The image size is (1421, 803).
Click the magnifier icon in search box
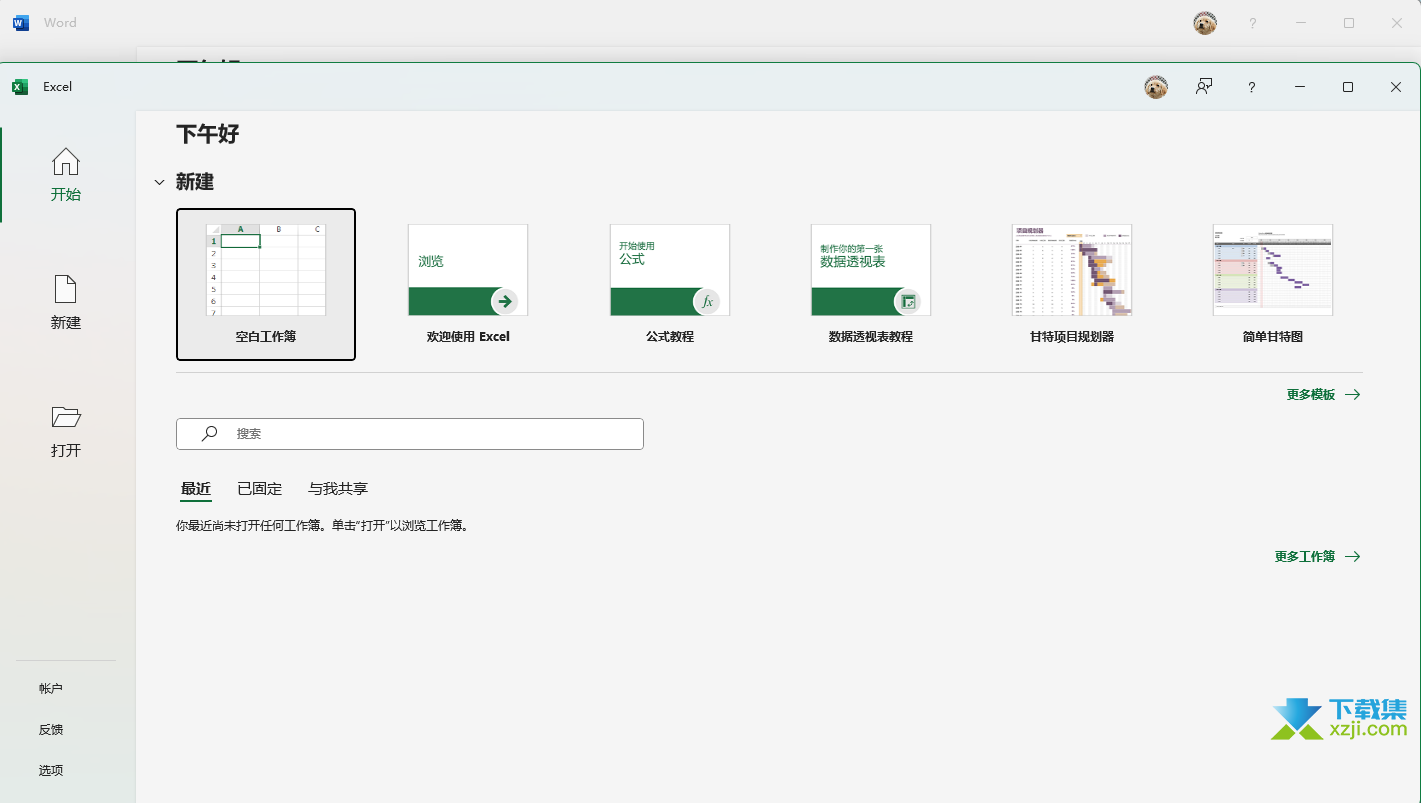point(209,434)
